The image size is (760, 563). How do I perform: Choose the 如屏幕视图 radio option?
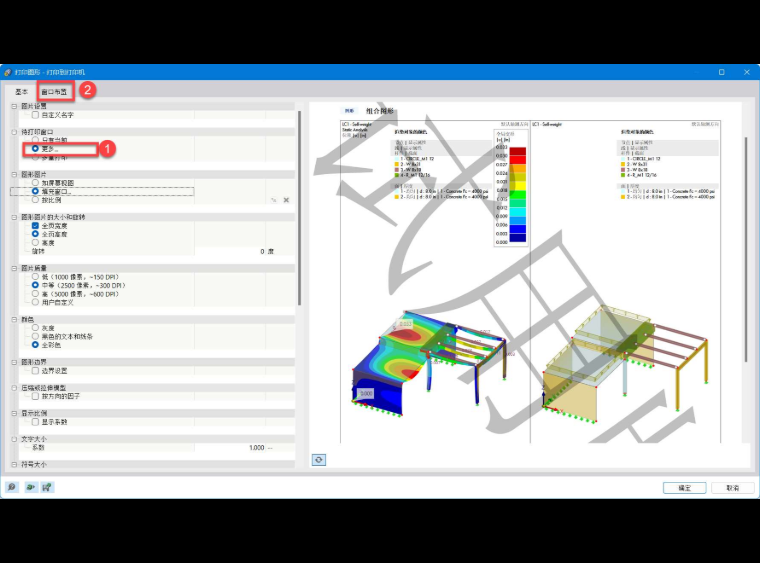tap(35, 183)
